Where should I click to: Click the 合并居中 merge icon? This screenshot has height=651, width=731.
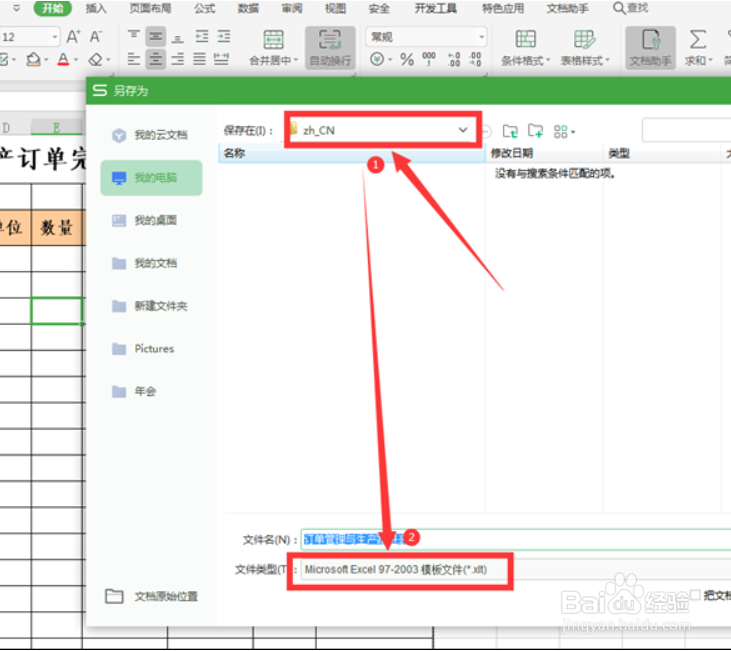tap(274, 40)
